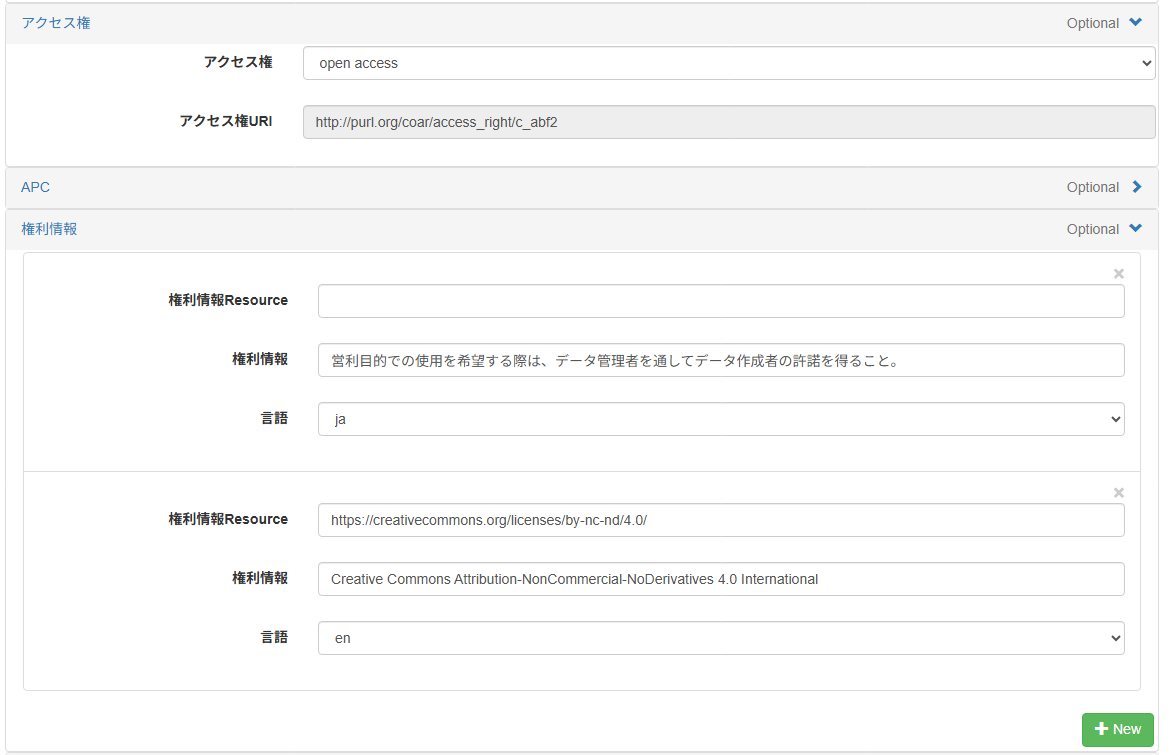Click the 権利情報 section title

(49, 229)
